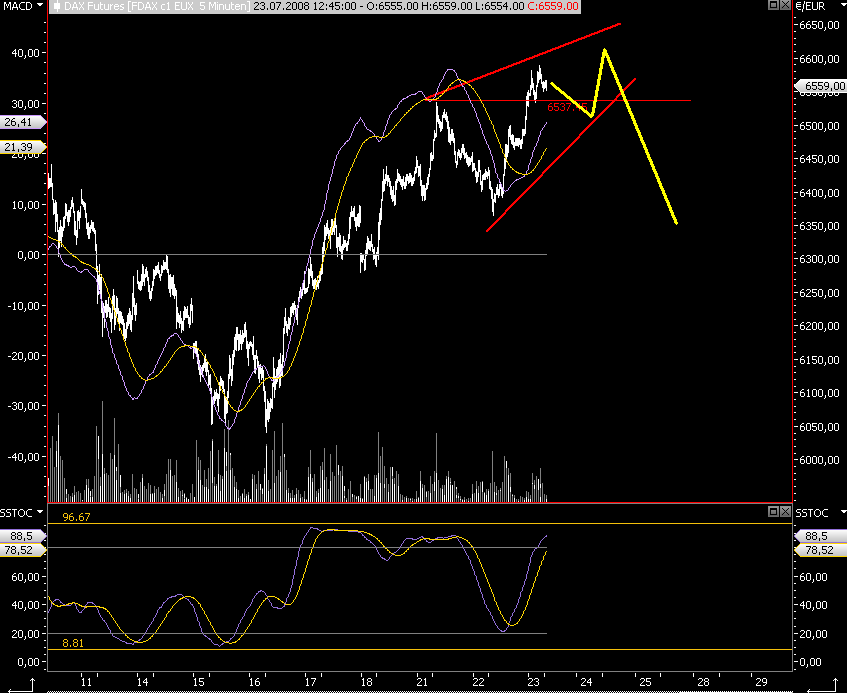Click date 25 on the time axis

(x=645, y=682)
